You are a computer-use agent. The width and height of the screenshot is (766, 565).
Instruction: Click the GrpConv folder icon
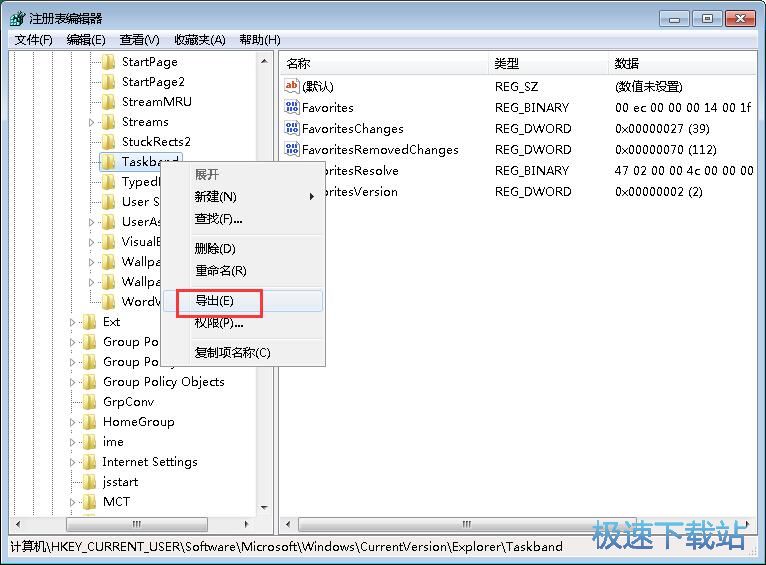pyautogui.click(x=89, y=402)
